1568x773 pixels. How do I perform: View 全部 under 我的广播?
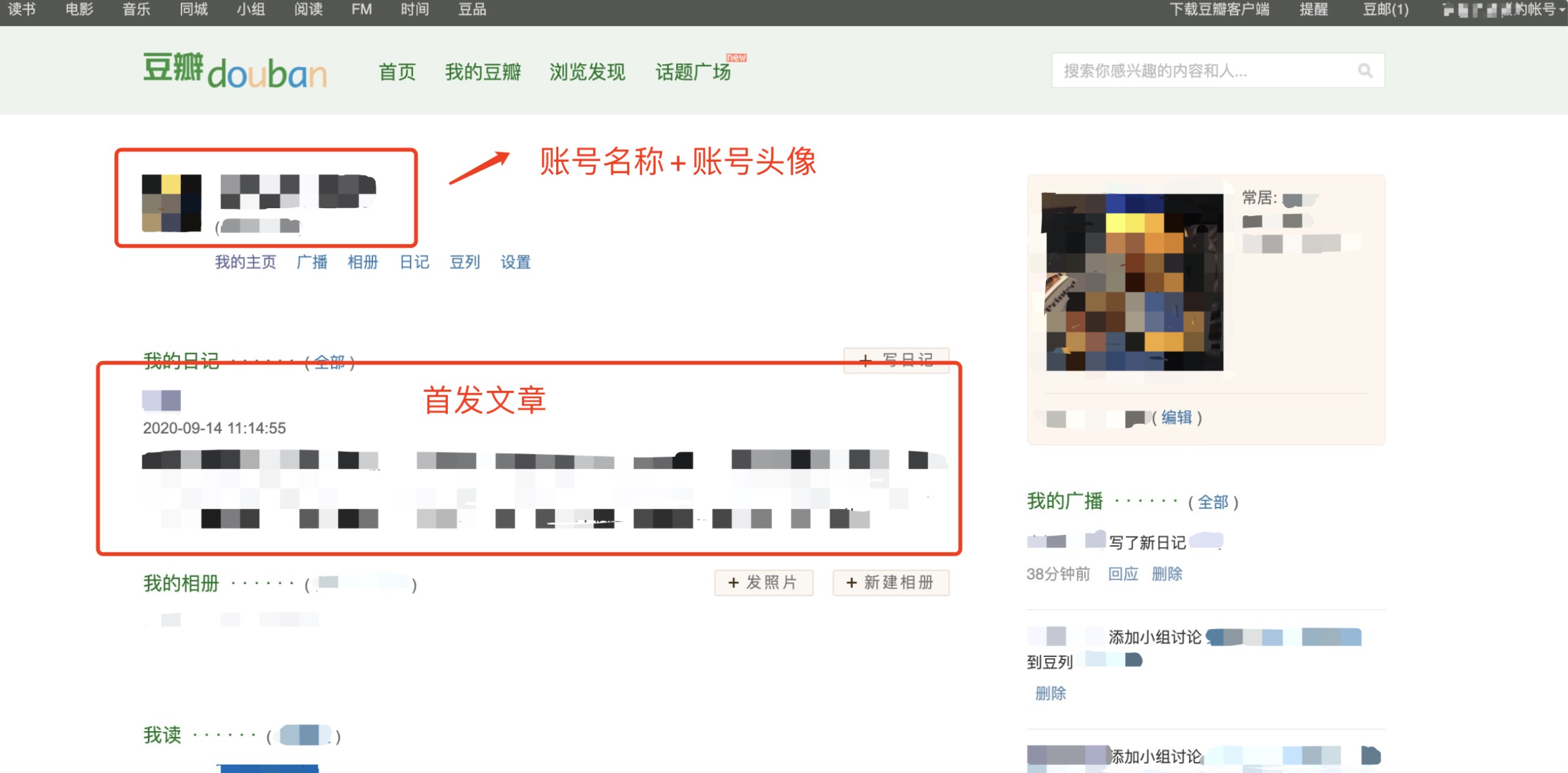(1213, 503)
